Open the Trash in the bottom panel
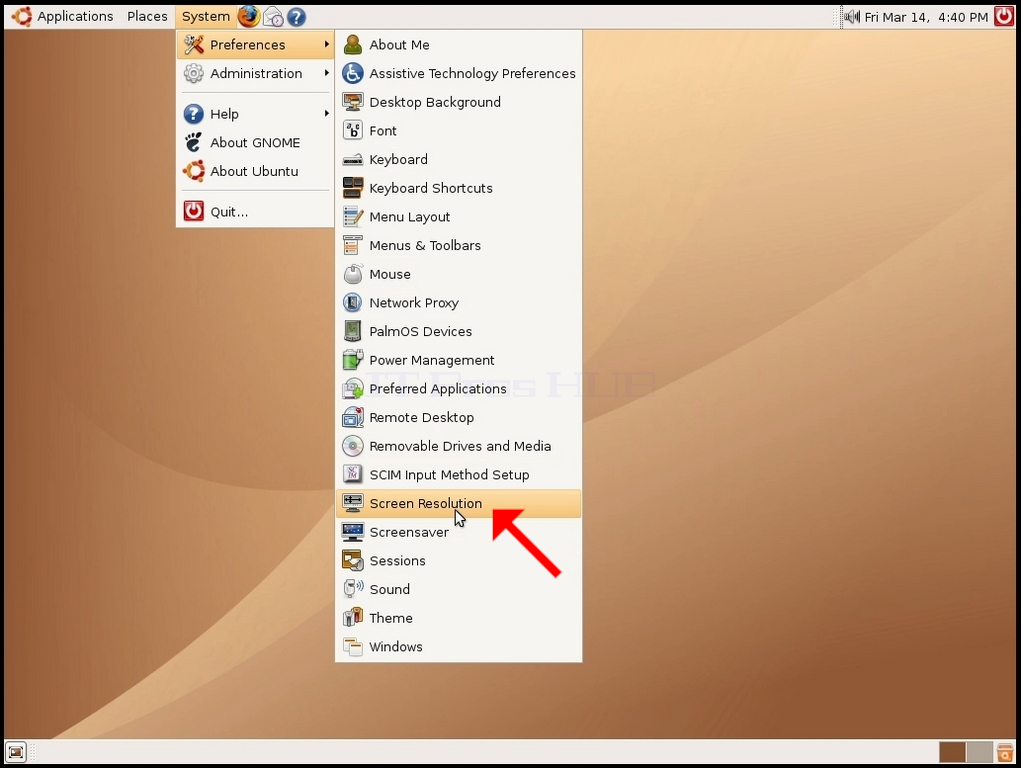This screenshot has height=768, width=1021. pyautogui.click(x=1005, y=752)
